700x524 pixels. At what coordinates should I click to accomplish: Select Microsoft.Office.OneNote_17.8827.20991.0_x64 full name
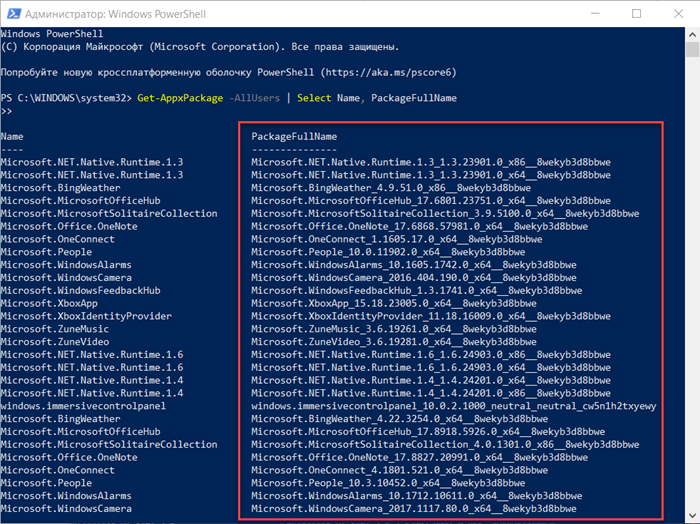click(x=420, y=457)
